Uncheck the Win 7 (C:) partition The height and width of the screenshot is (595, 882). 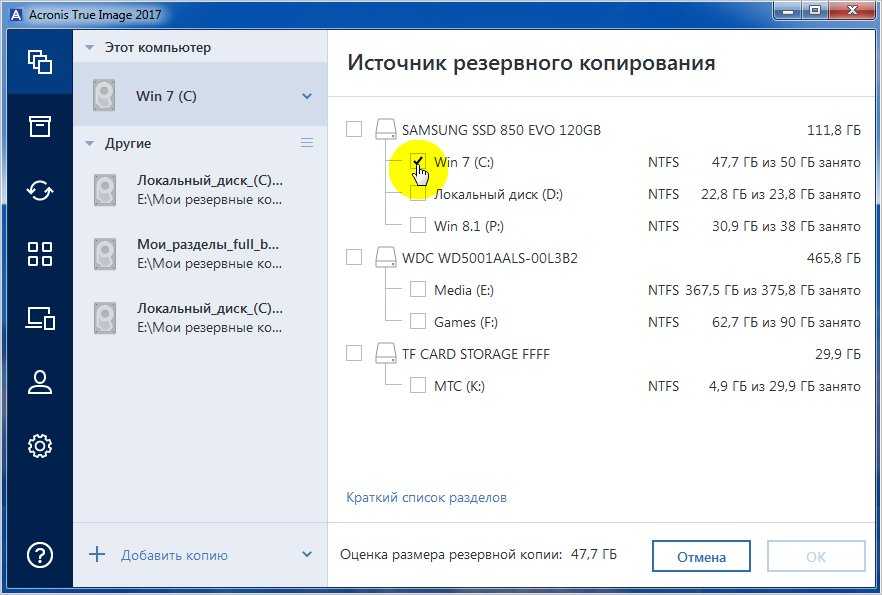[418, 162]
